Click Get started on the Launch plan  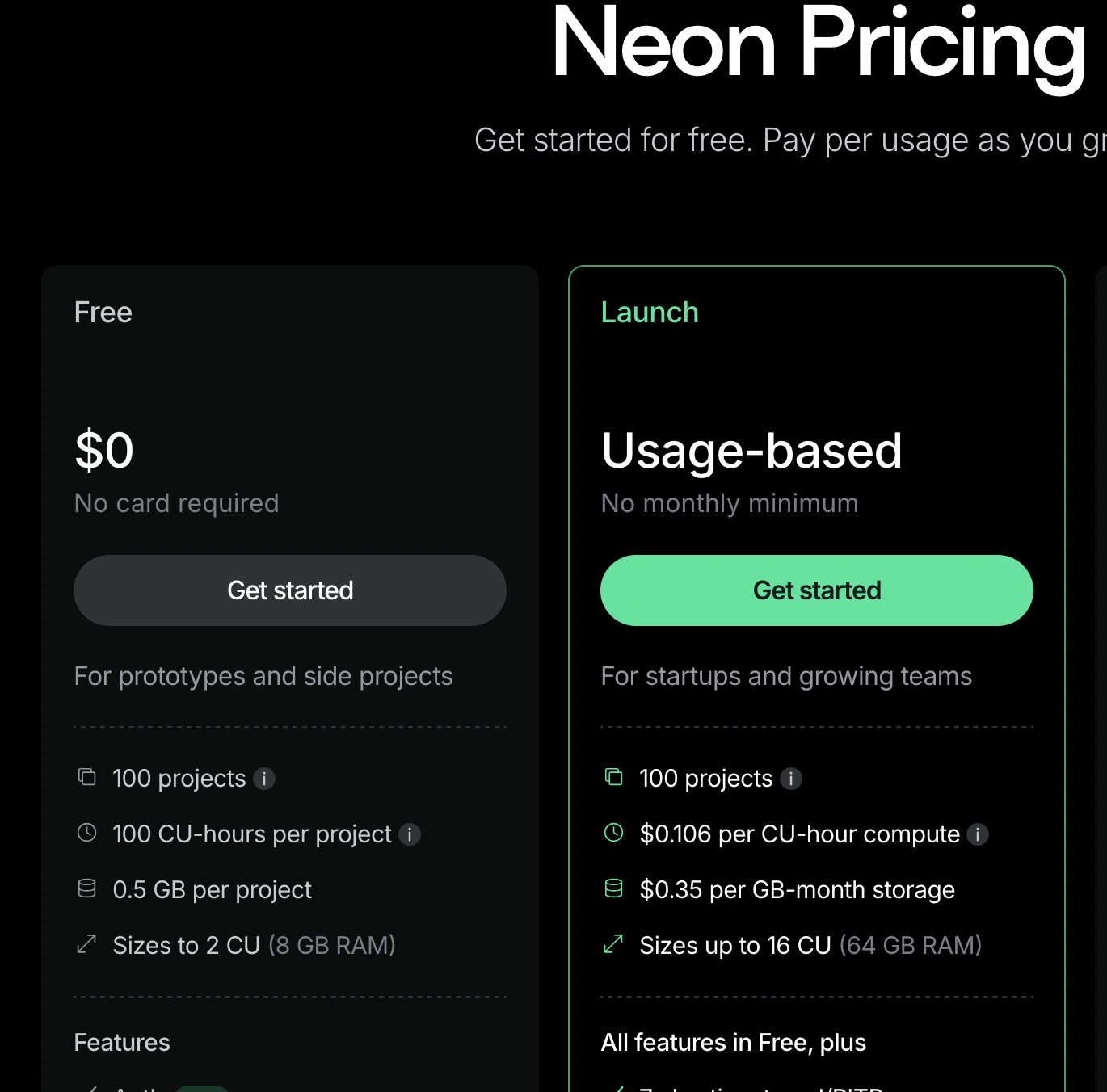[816, 590]
